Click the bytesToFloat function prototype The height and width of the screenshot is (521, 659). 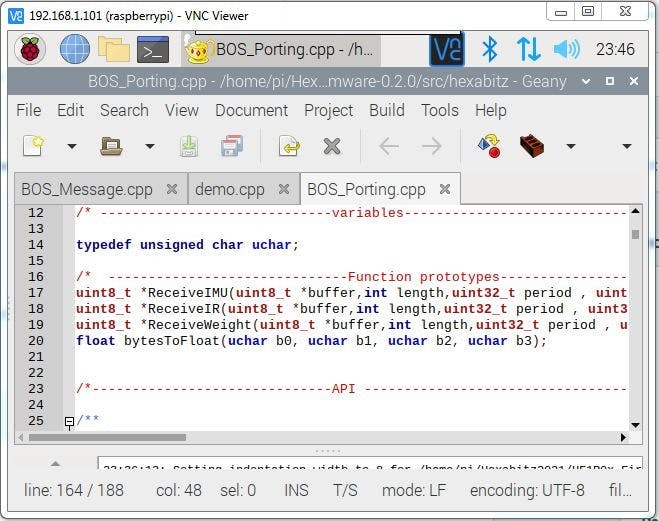click(x=311, y=341)
